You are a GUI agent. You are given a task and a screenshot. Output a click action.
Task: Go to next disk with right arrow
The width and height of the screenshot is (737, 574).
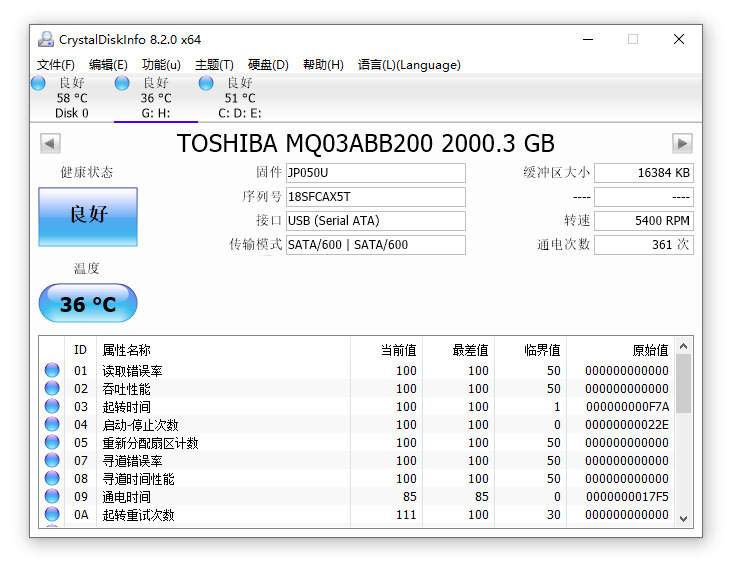pyautogui.click(x=682, y=143)
